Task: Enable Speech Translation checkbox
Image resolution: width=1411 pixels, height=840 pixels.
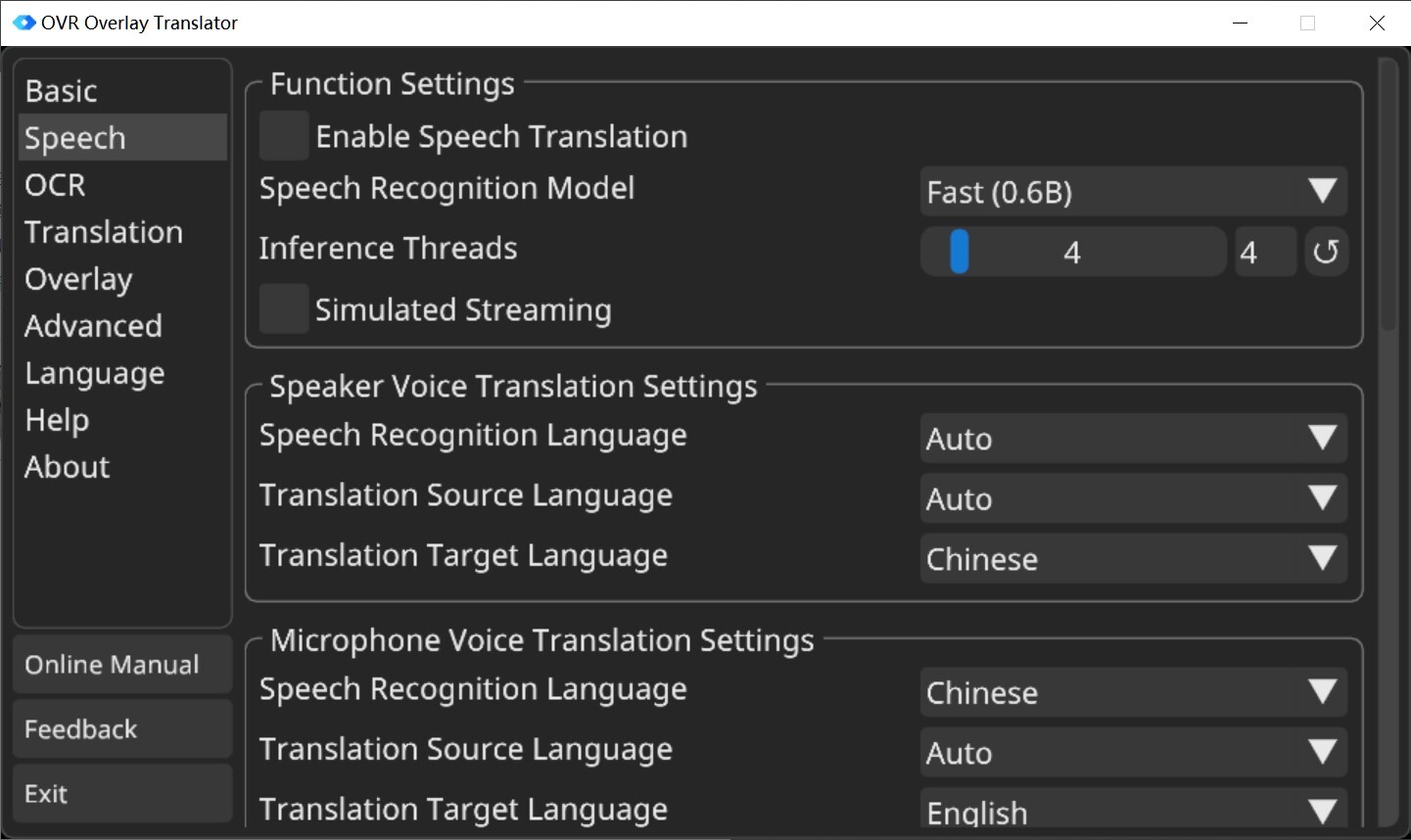Action: click(284, 136)
